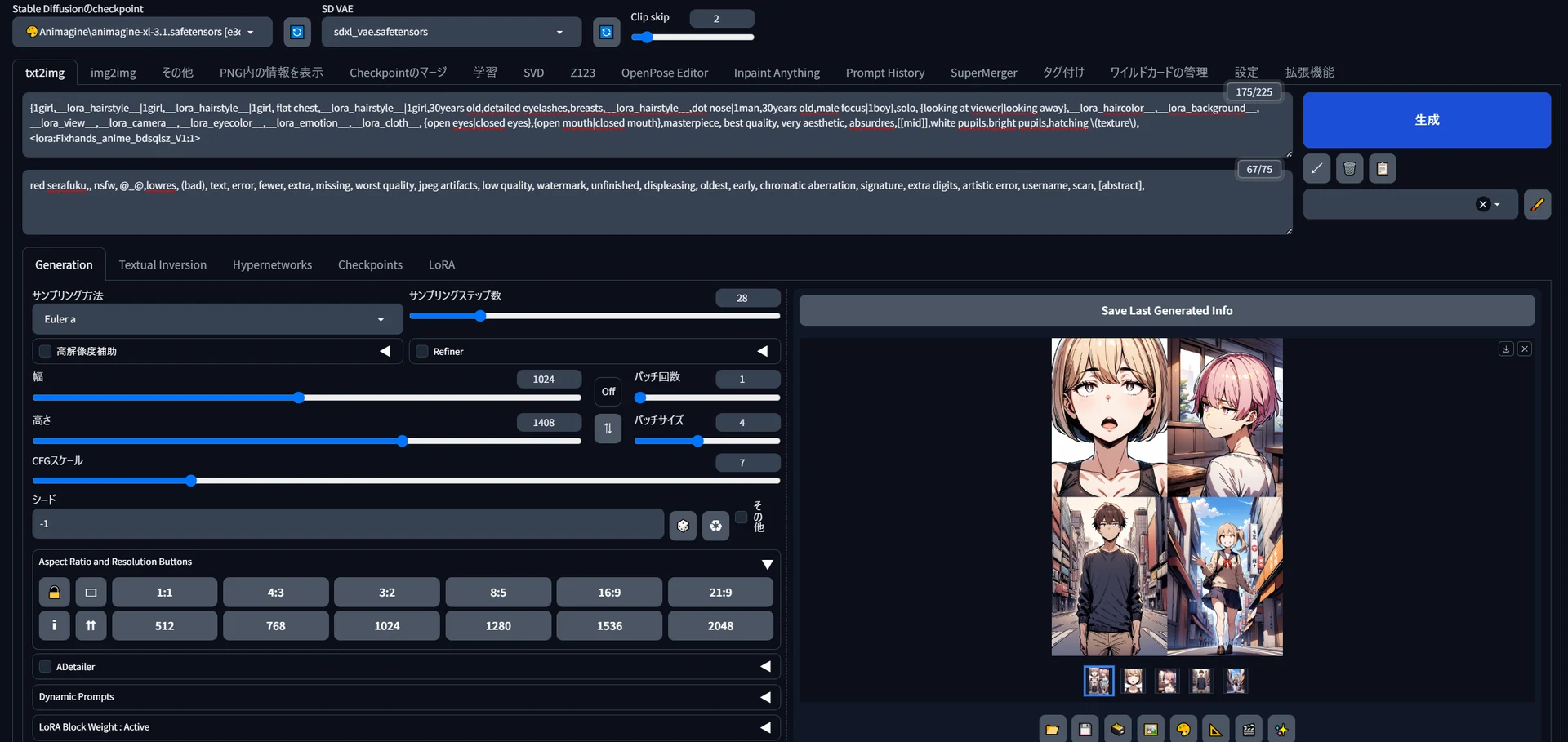This screenshot has width=1568, height=742.
Task: Click the width/height swap arrows icon
Action: pyautogui.click(x=608, y=428)
